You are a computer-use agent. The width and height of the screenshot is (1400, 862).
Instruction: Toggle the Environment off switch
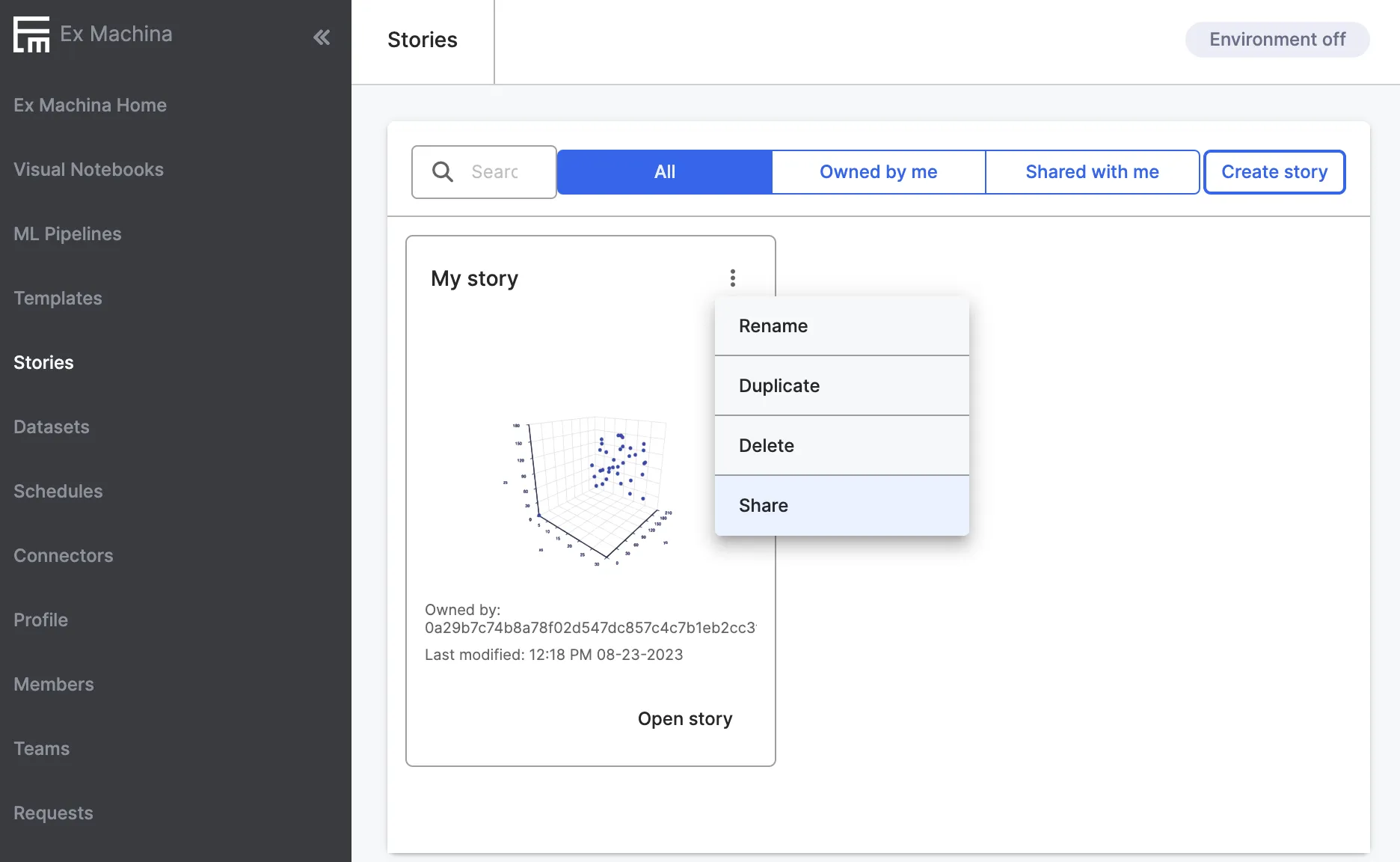coord(1277,40)
